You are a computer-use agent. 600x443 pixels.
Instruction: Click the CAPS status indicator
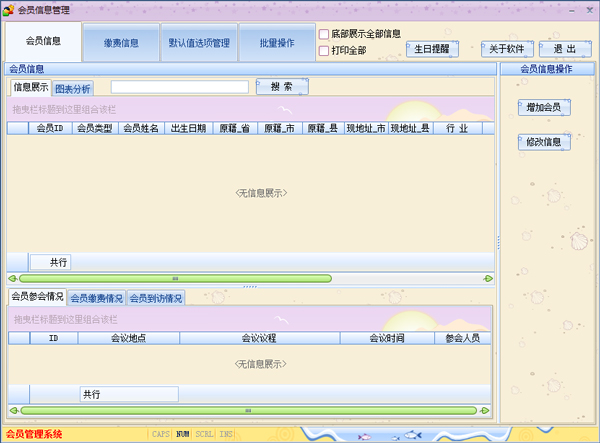161,434
